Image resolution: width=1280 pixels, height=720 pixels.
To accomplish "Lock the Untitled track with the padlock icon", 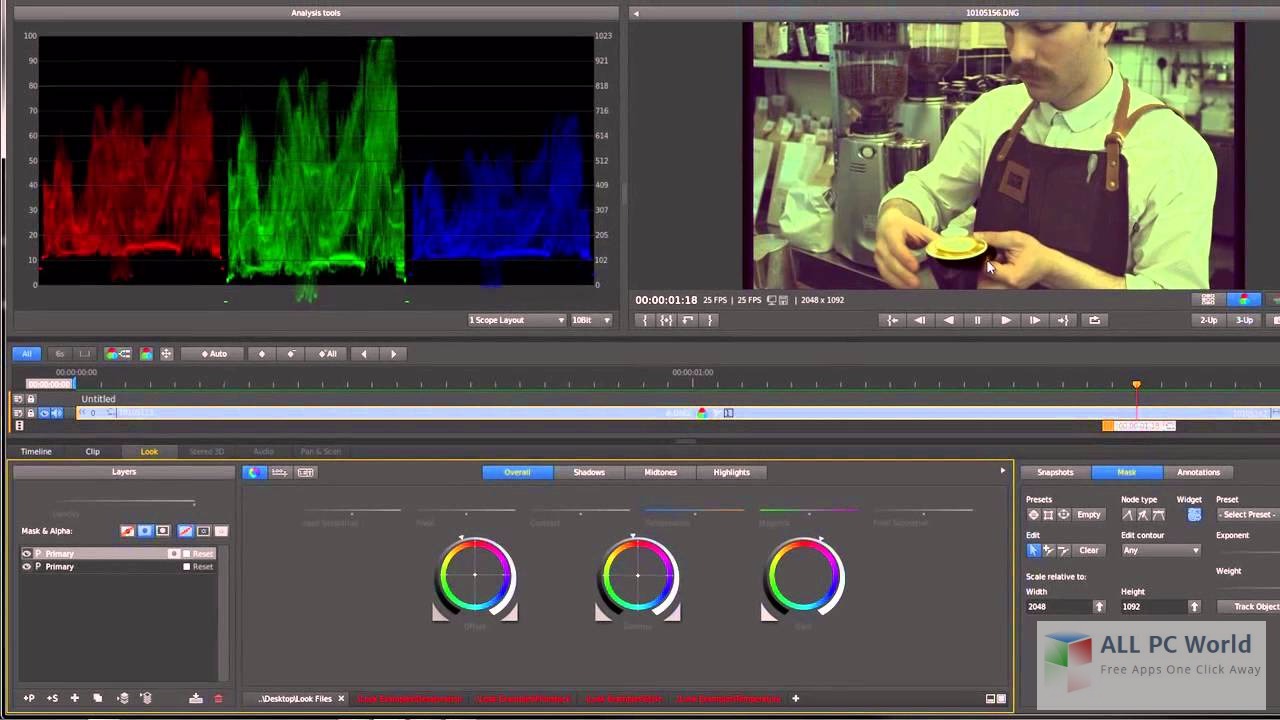I will coord(31,399).
